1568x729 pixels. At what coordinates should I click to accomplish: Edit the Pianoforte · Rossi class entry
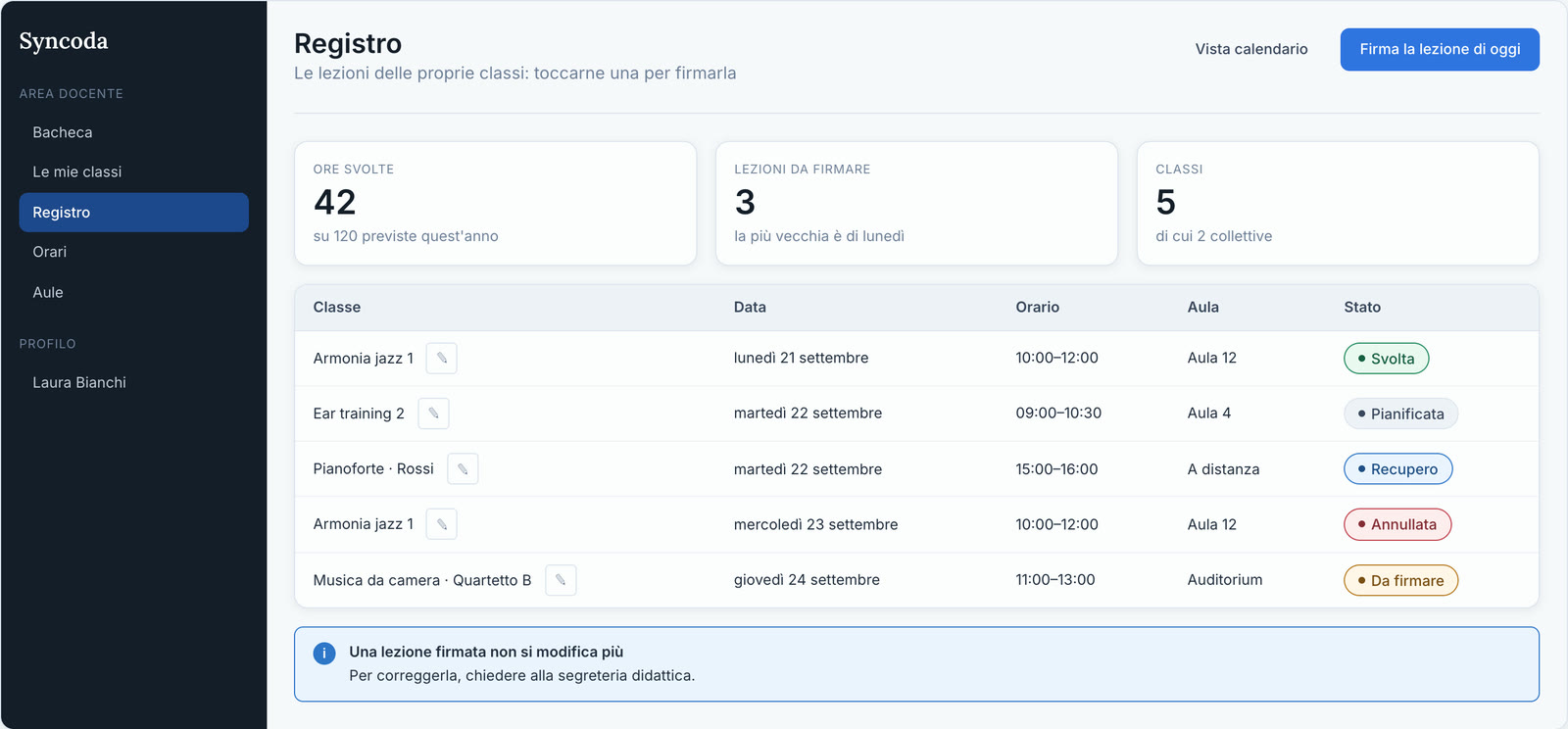pyautogui.click(x=463, y=469)
